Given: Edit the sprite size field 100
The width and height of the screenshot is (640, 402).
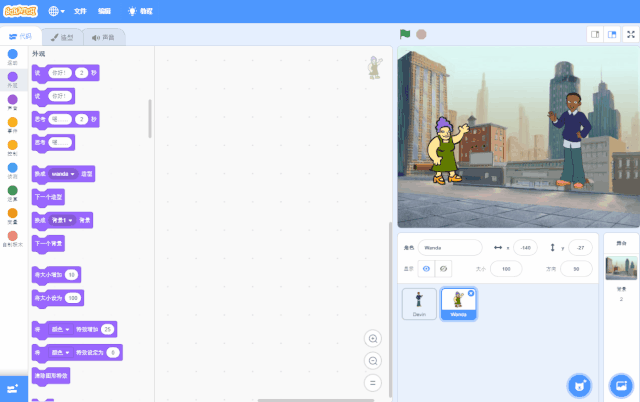Looking at the screenshot, I should coord(506,269).
